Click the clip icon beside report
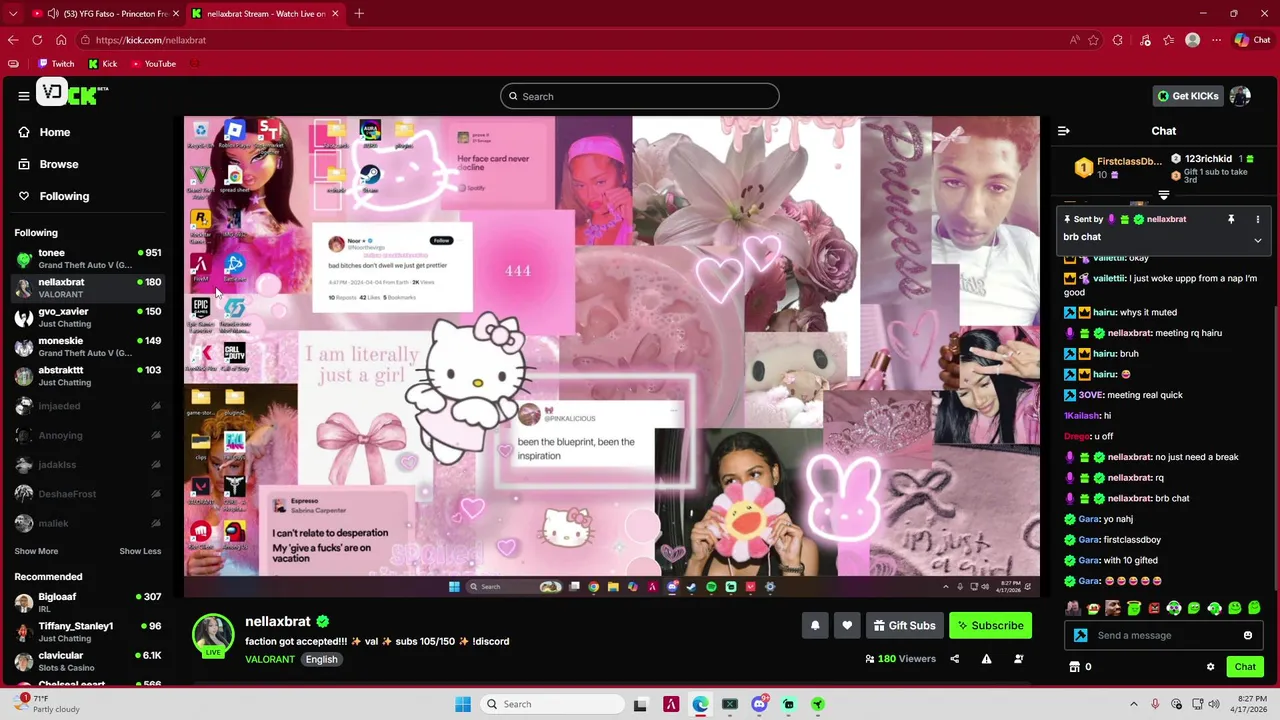This screenshot has width=1280, height=720. tap(1018, 659)
